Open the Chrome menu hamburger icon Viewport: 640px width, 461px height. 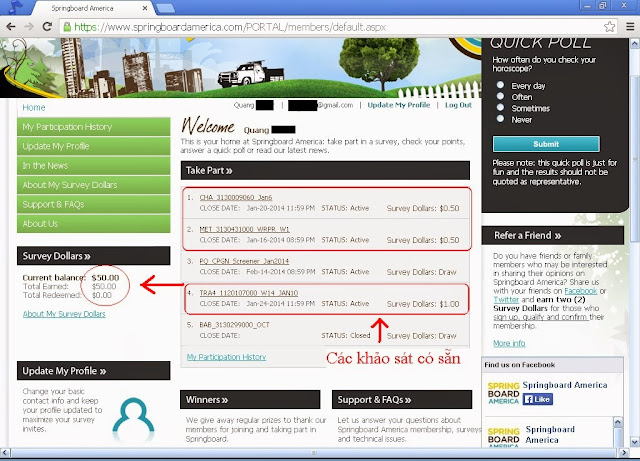tap(630, 27)
